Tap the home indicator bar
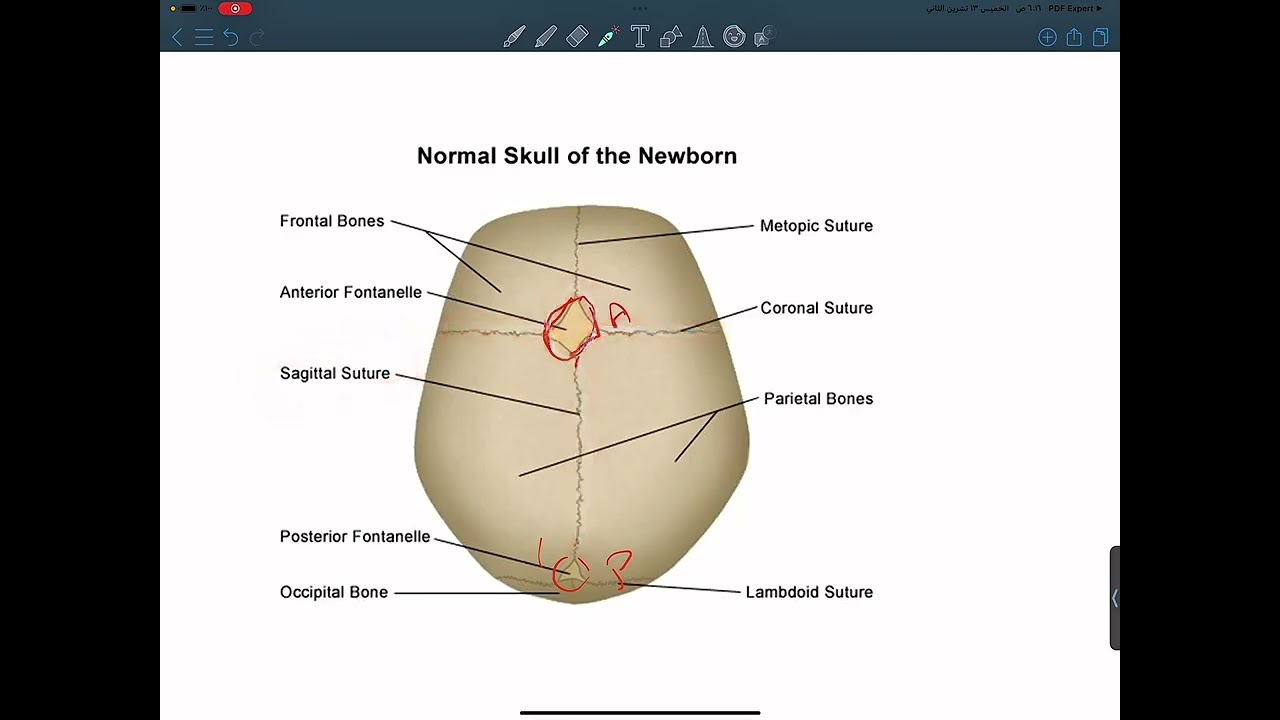This screenshot has height=720, width=1280. tap(640, 713)
